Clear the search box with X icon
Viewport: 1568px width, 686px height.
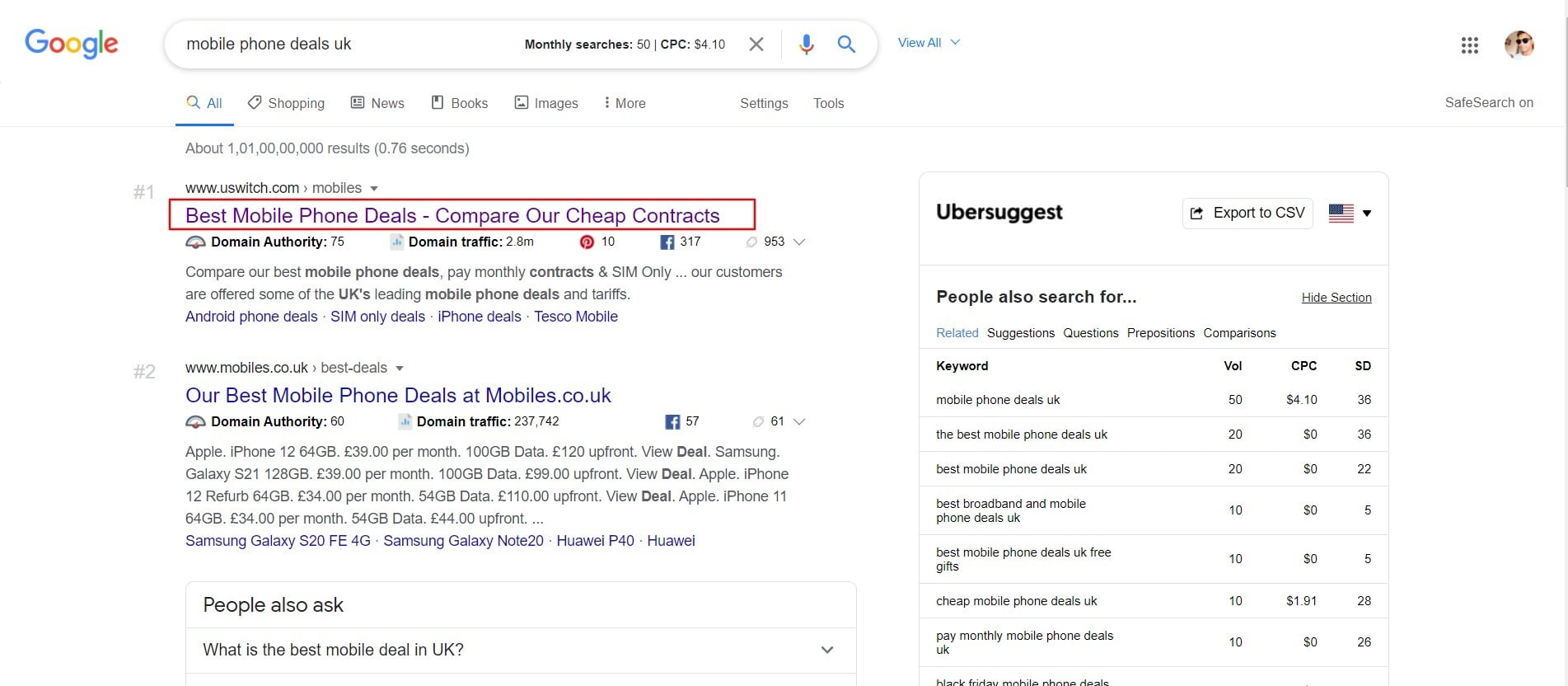(756, 44)
